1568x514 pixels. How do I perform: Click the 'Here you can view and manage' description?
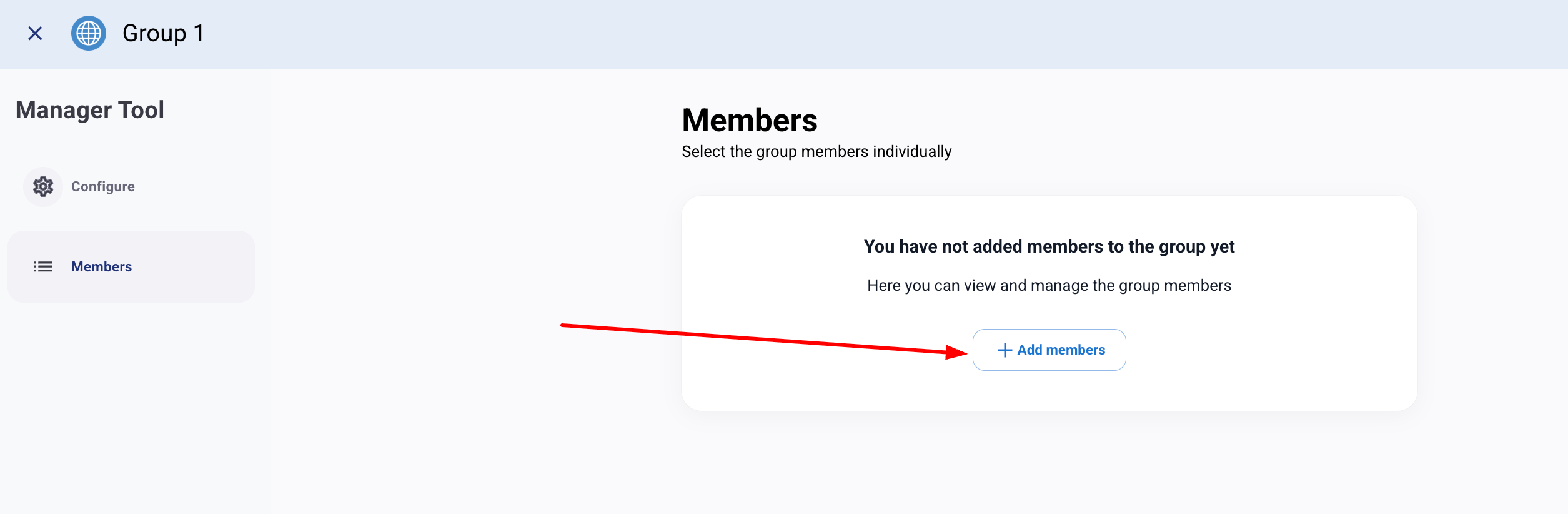1049,286
